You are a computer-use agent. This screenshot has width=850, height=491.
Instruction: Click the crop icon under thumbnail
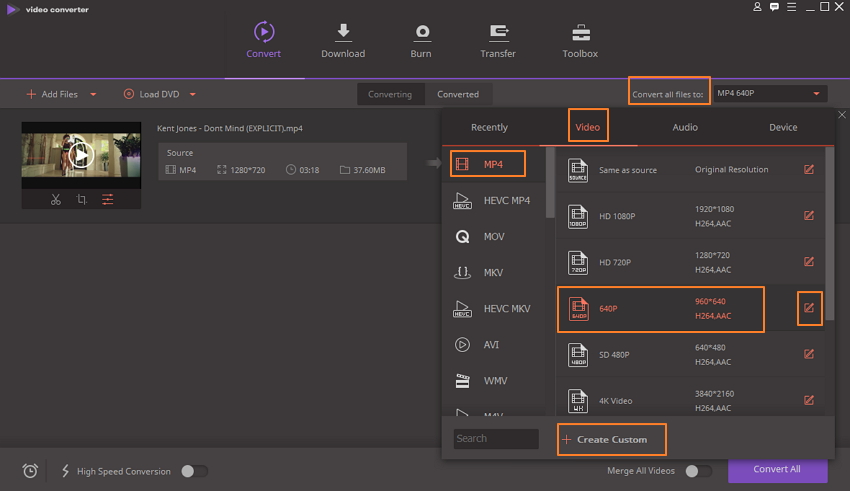(x=81, y=199)
